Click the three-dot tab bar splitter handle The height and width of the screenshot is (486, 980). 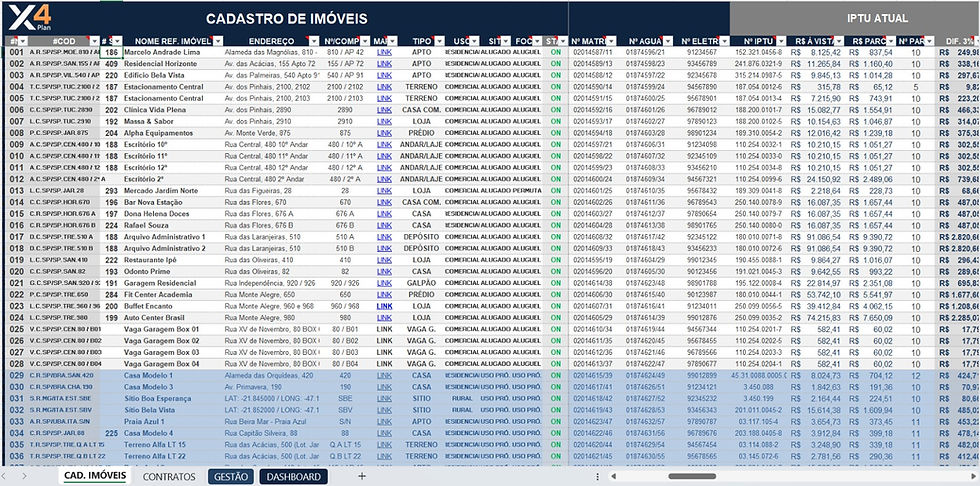click(598, 477)
